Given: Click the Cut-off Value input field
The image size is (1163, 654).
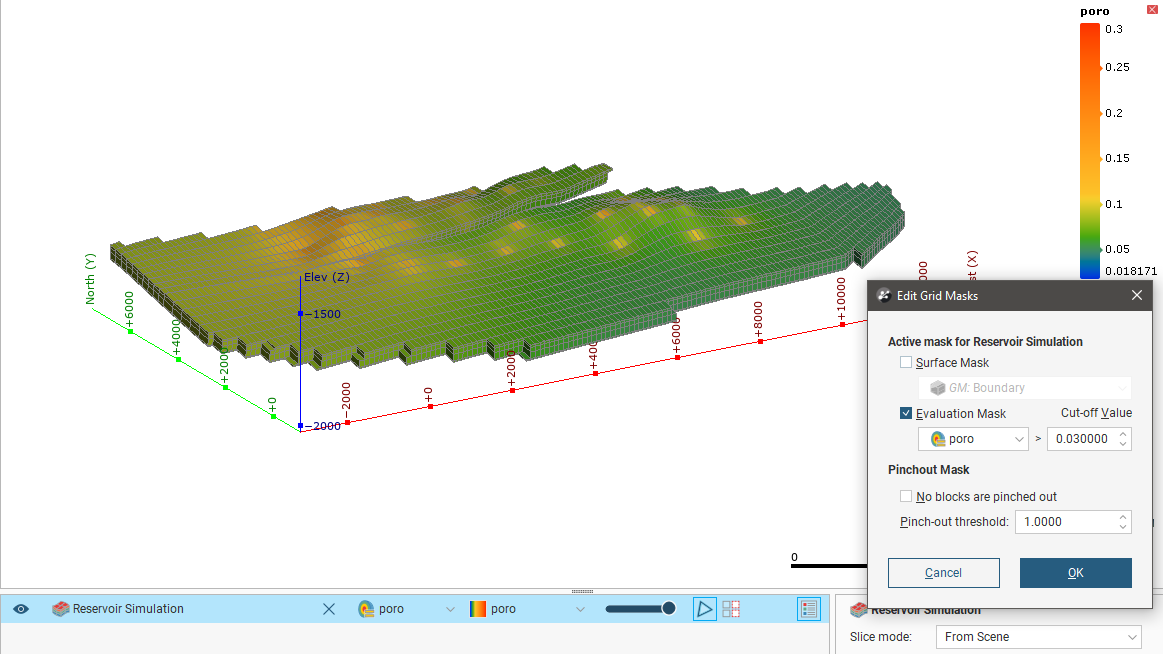Looking at the screenshot, I should click(1081, 439).
